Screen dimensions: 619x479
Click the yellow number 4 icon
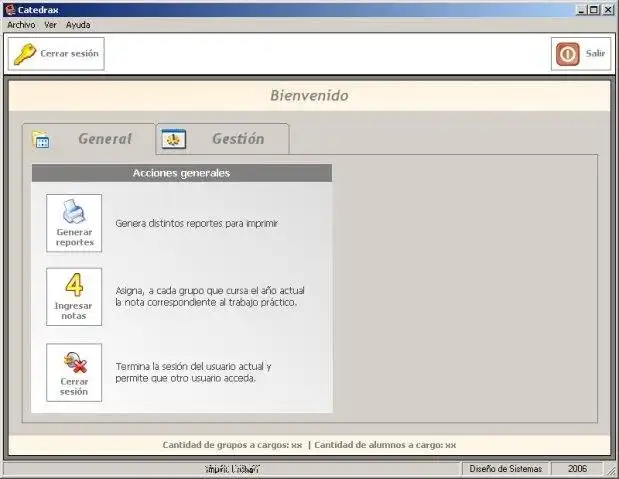pyautogui.click(x=74, y=285)
